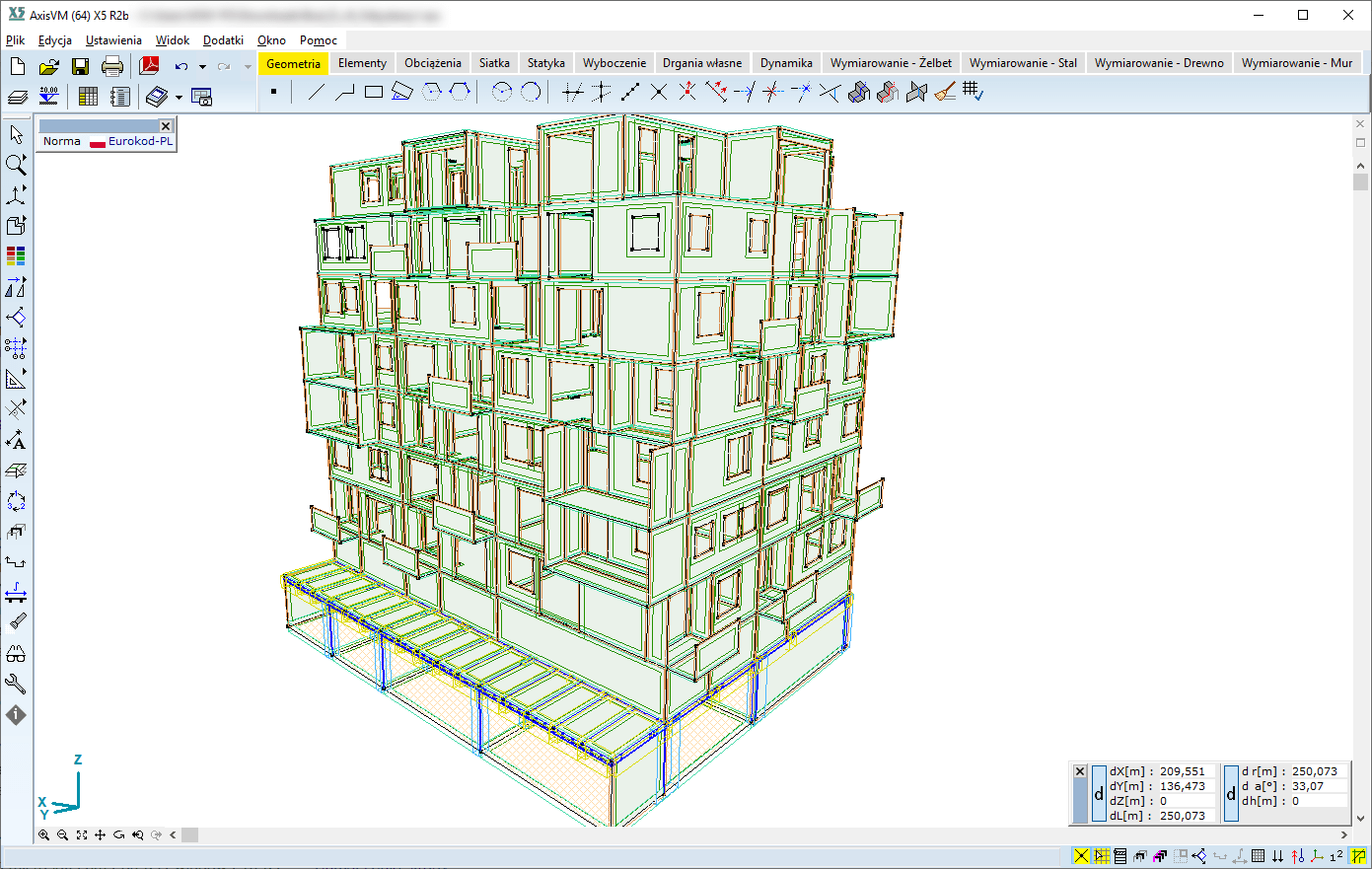Toggle the left 'd' delta button in coordinates panel
The height and width of the screenshot is (869, 1372).
click(1099, 794)
